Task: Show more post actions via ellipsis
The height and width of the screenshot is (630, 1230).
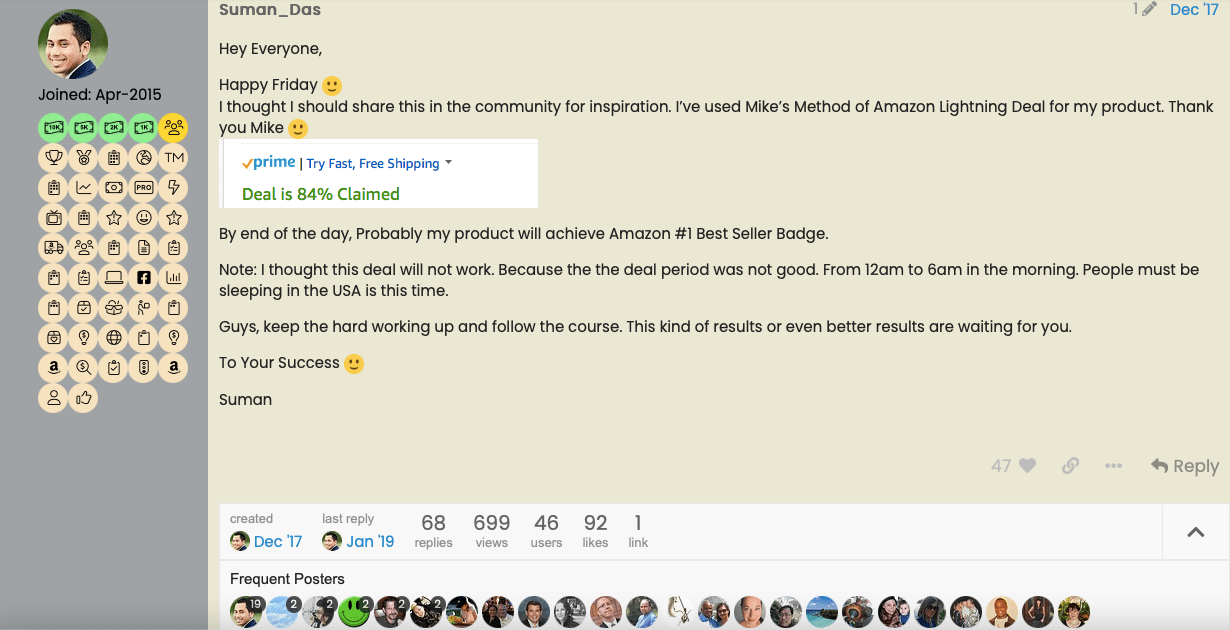Action: [1113, 465]
